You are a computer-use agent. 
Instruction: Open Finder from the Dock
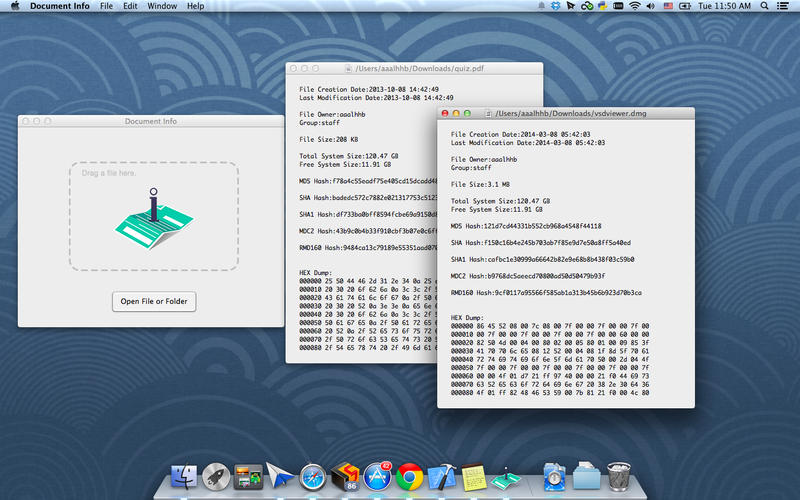tap(184, 477)
